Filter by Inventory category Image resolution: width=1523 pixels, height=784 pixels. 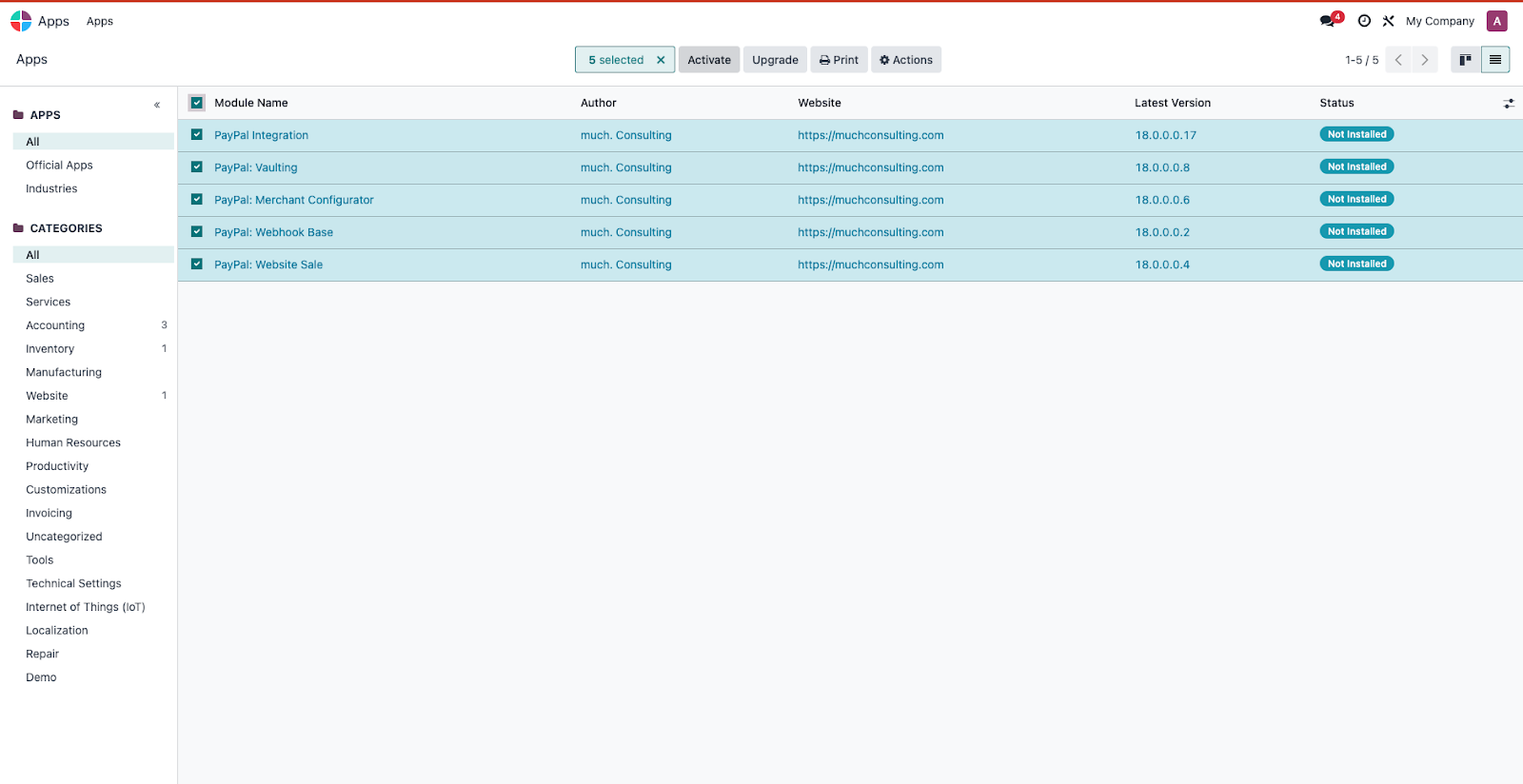93,349
